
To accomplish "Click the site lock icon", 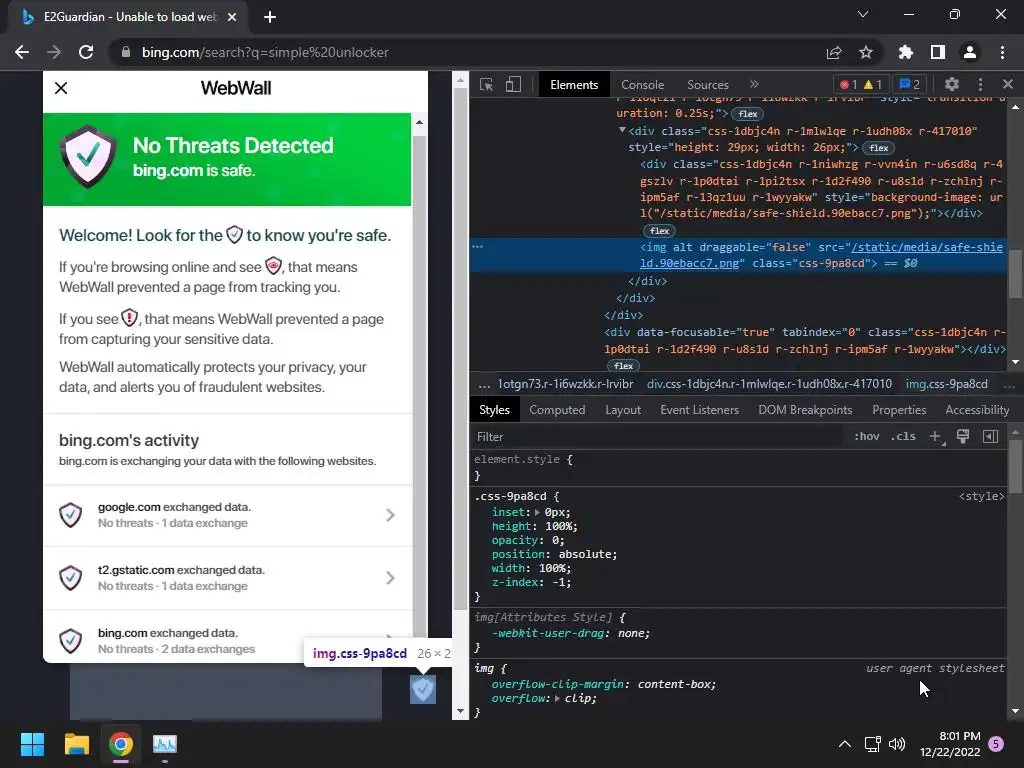I will point(126,52).
